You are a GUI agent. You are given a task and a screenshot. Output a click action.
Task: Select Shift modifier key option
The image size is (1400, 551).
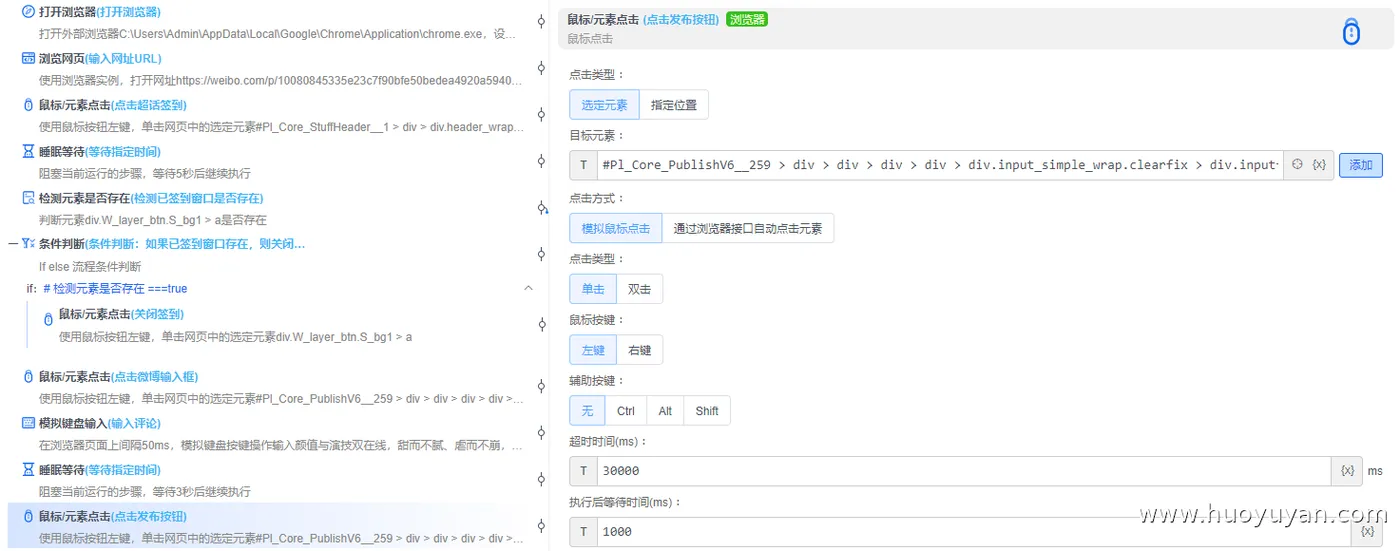(707, 411)
